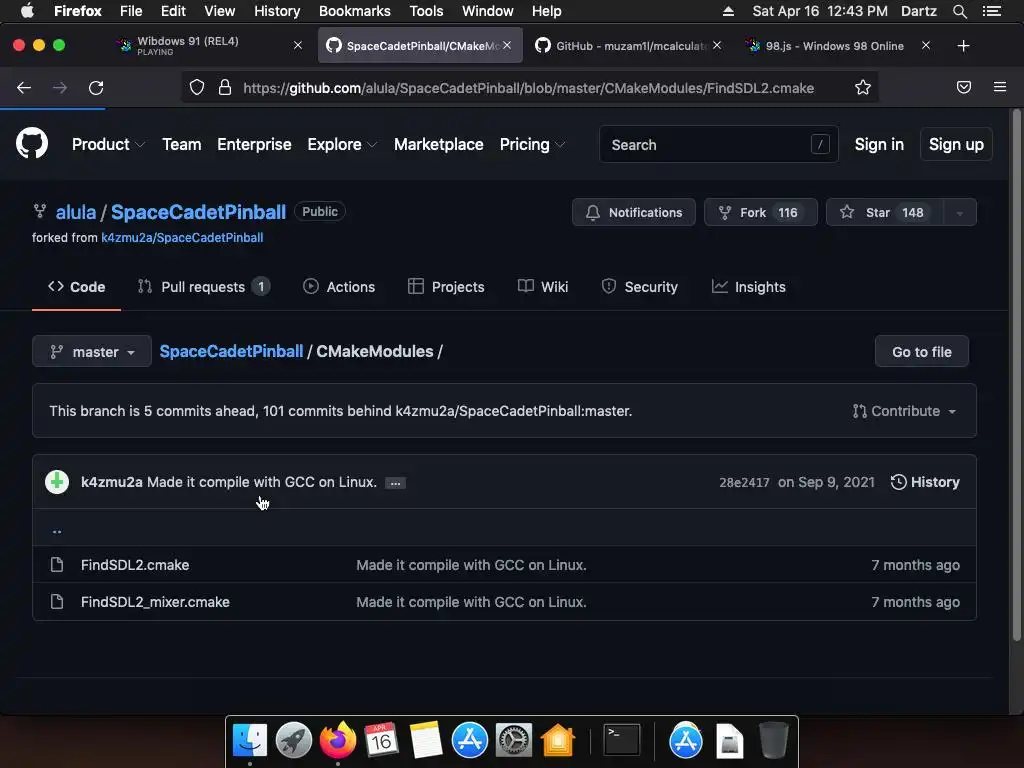This screenshot has width=1024, height=768.
Task: Click the page vertical scrollbar
Action: click(x=1016, y=376)
